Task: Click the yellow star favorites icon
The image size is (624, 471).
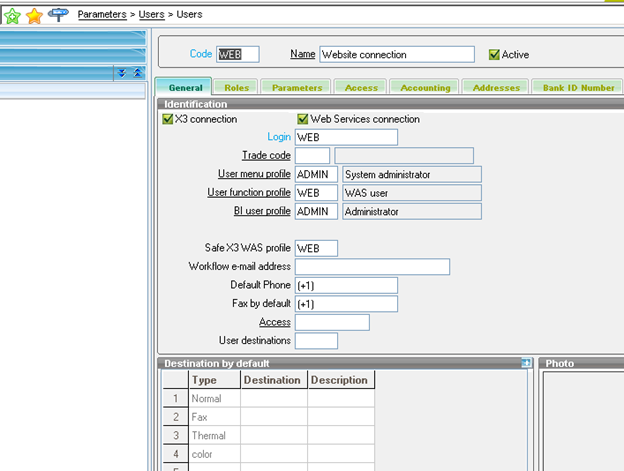Action: tap(35, 16)
